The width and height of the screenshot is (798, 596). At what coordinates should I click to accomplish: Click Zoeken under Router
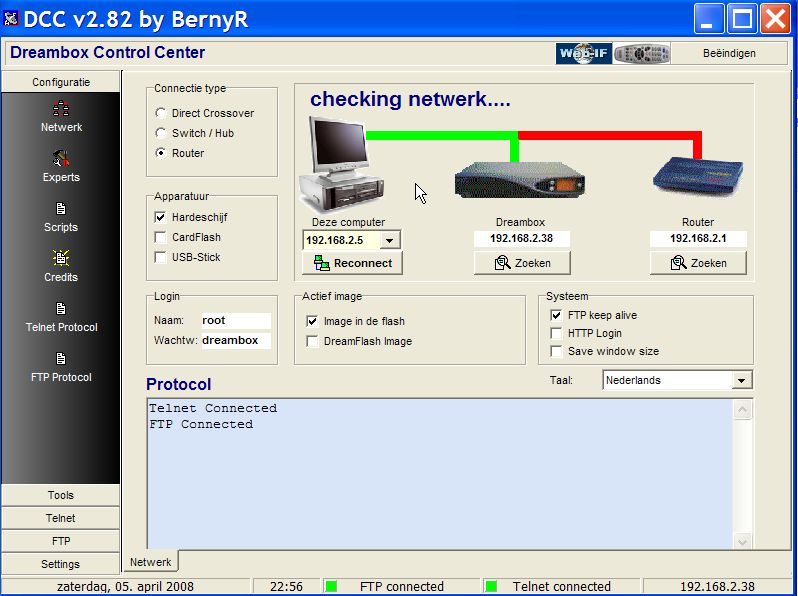[698, 263]
